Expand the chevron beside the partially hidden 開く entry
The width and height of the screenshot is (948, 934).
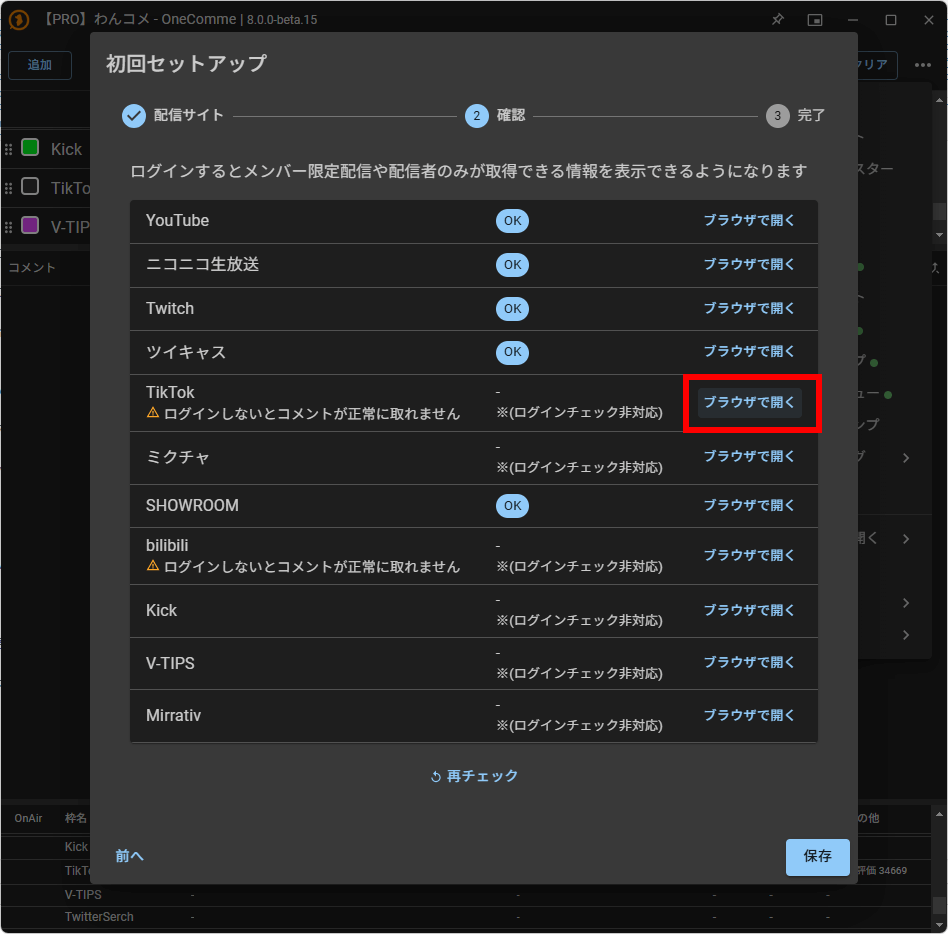[x=906, y=539]
